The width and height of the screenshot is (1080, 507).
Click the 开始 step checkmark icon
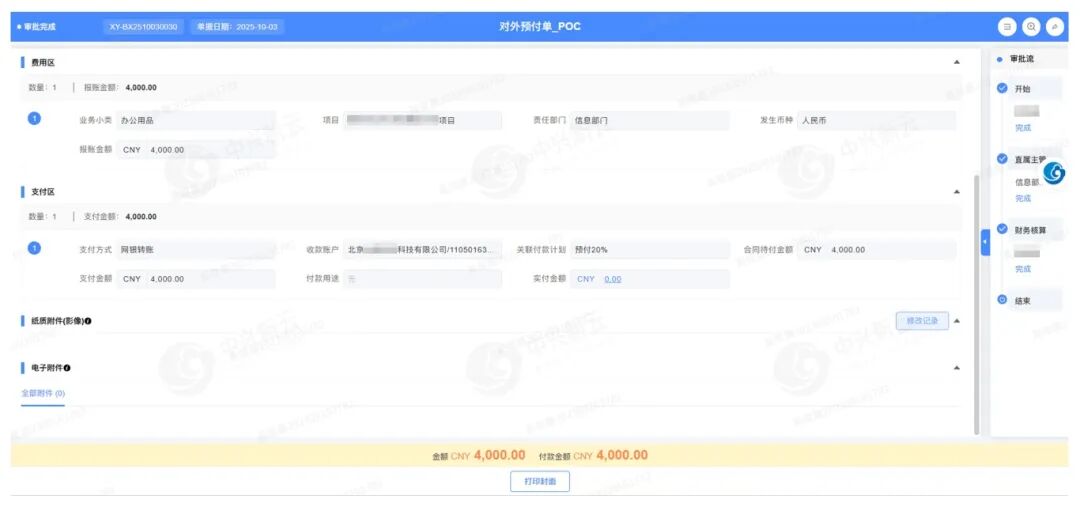[1002, 88]
